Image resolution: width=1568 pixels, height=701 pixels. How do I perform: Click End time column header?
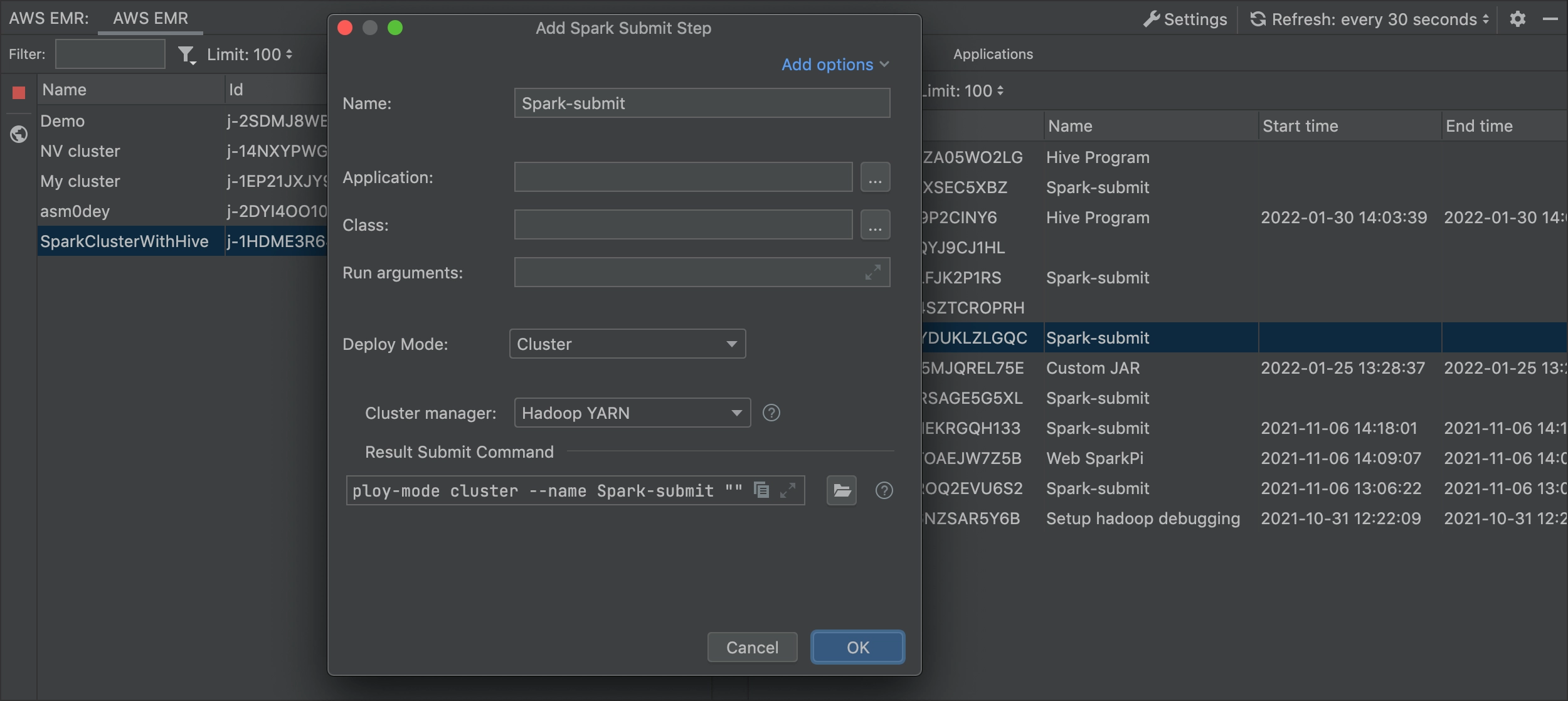click(x=1505, y=126)
